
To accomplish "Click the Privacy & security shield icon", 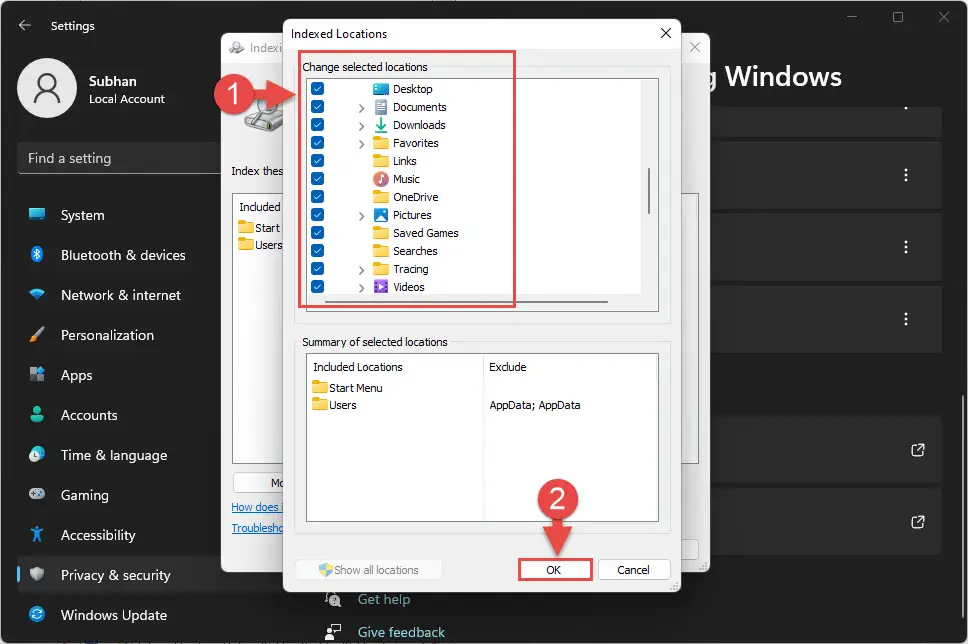I will (x=37, y=574).
